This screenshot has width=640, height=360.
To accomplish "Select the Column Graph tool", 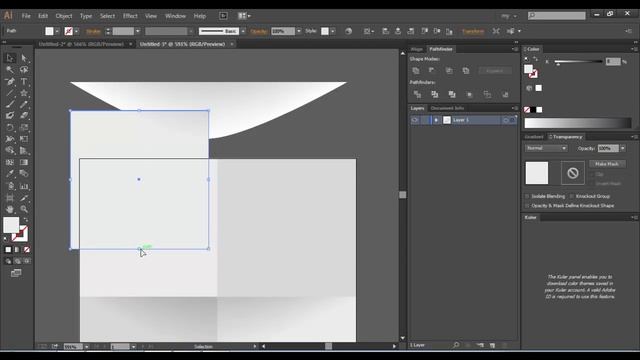I will 24,186.
